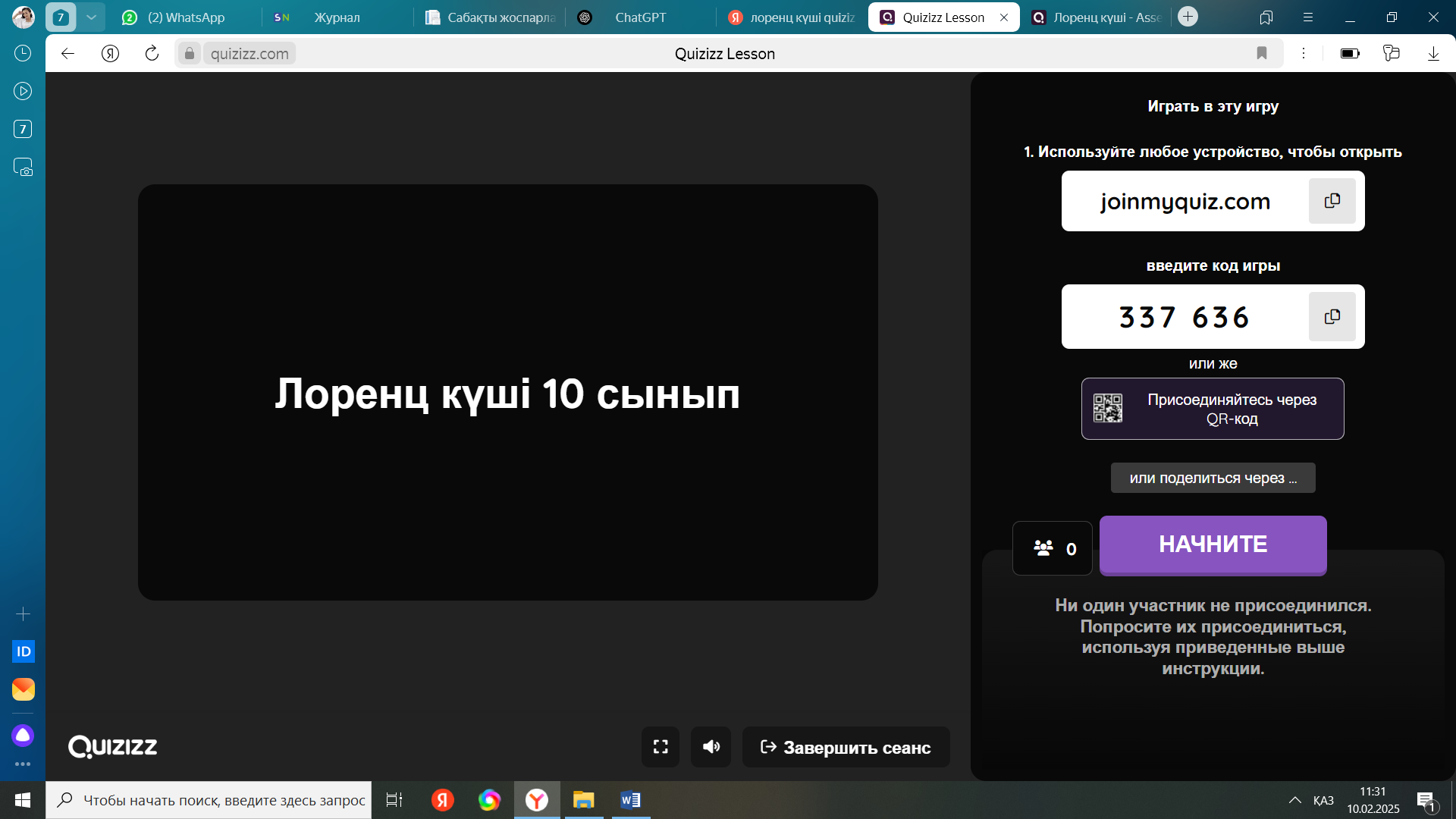The image size is (1456, 819).
Task: Copy the joinmyquiz.com link
Action: pos(1332,201)
